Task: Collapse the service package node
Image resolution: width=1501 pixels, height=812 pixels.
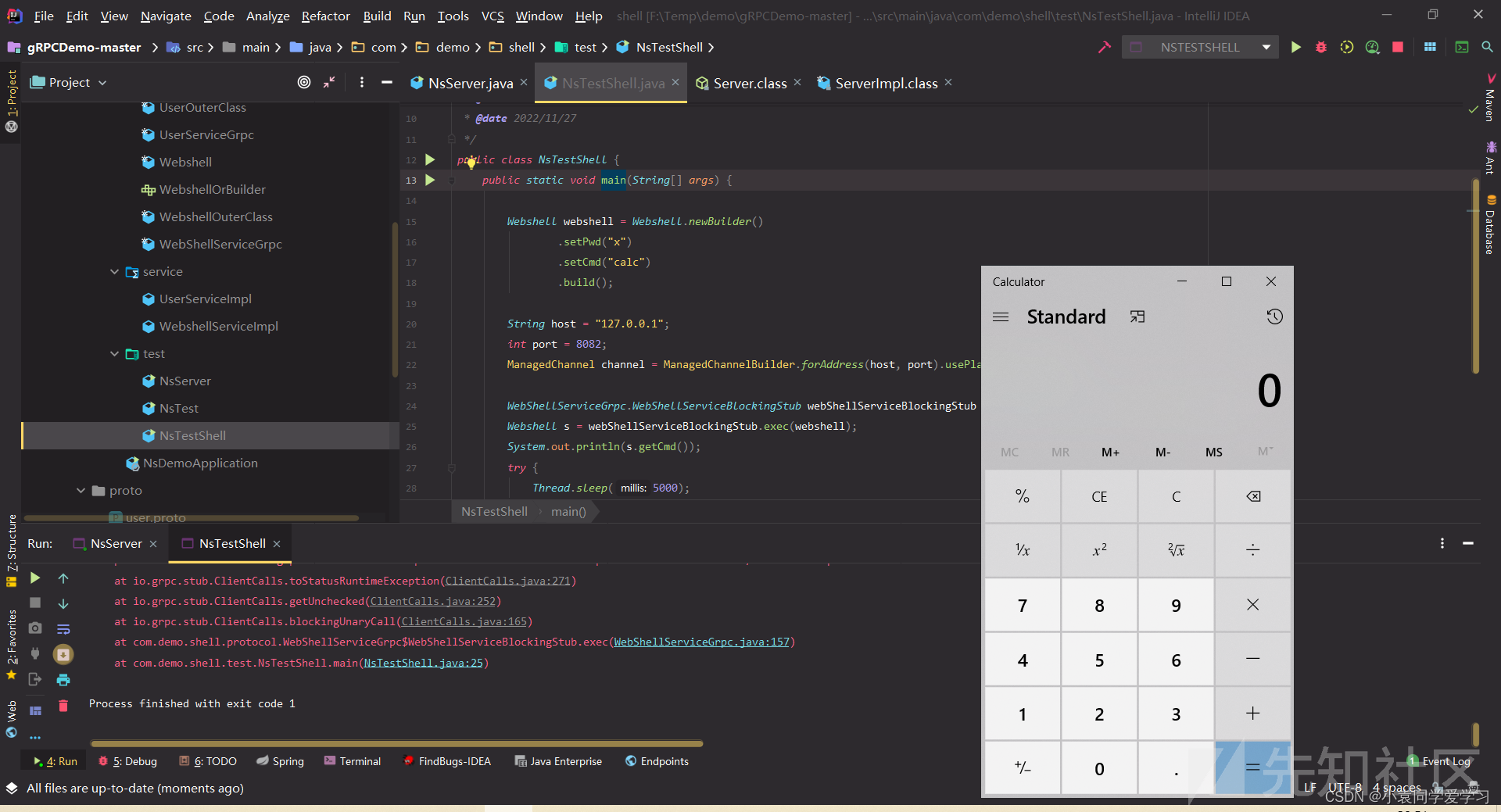Action: [115, 271]
